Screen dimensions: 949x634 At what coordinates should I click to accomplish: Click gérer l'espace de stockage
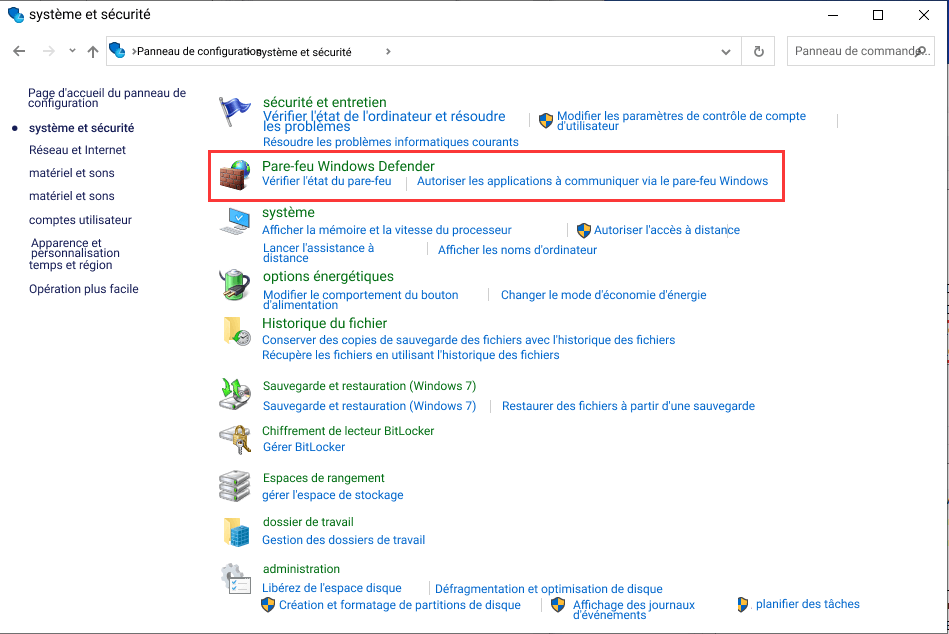point(332,495)
